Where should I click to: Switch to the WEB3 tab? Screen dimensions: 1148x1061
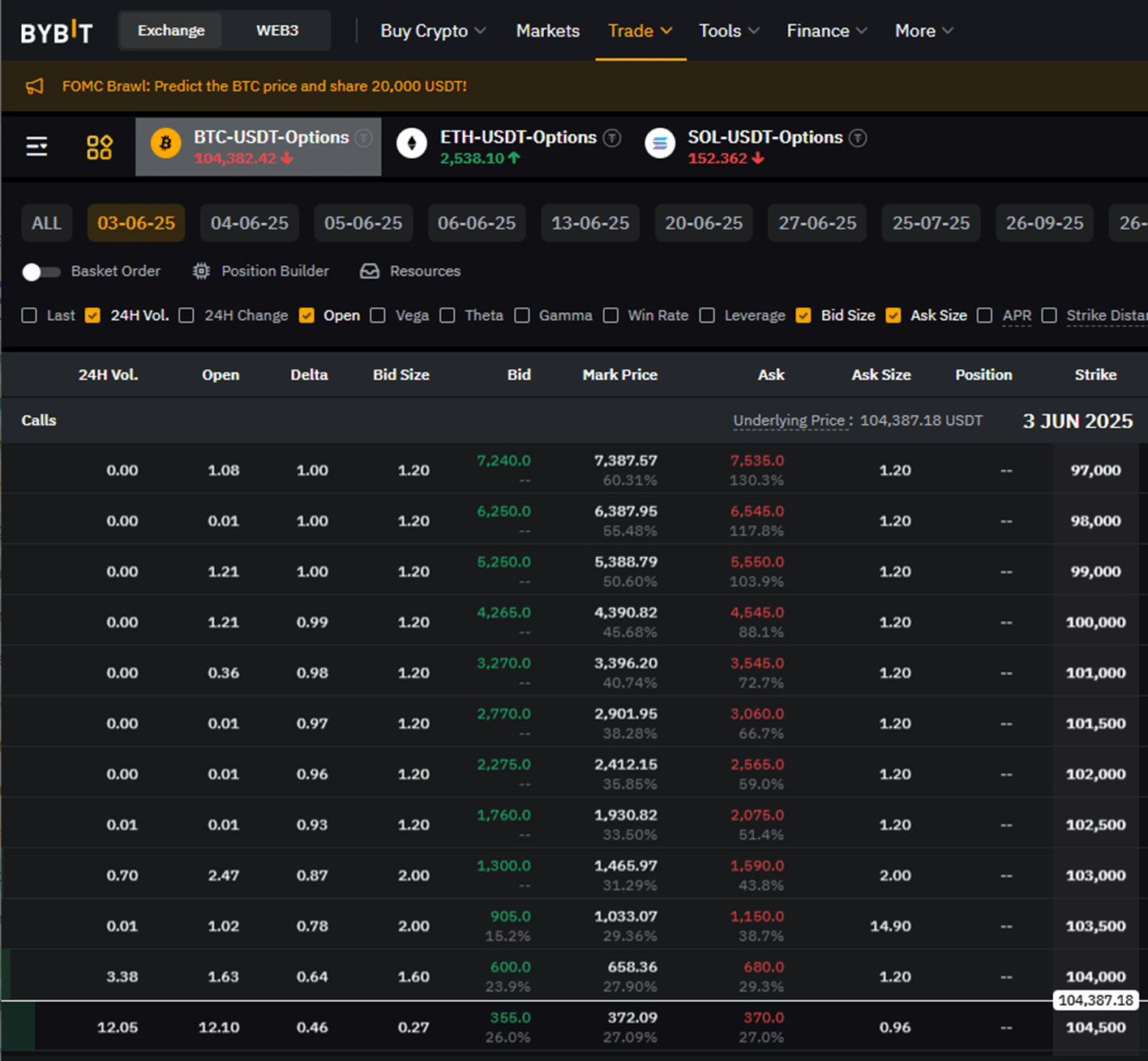(x=277, y=31)
